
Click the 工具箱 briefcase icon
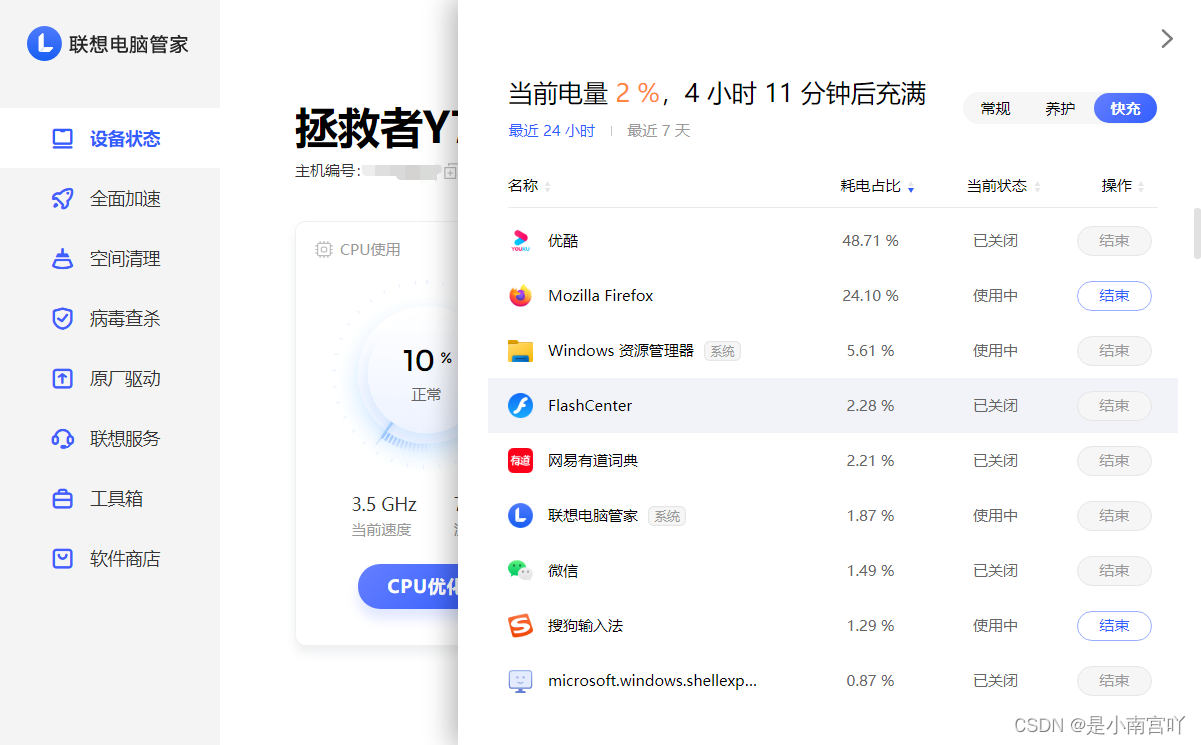(x=63, y=498)
